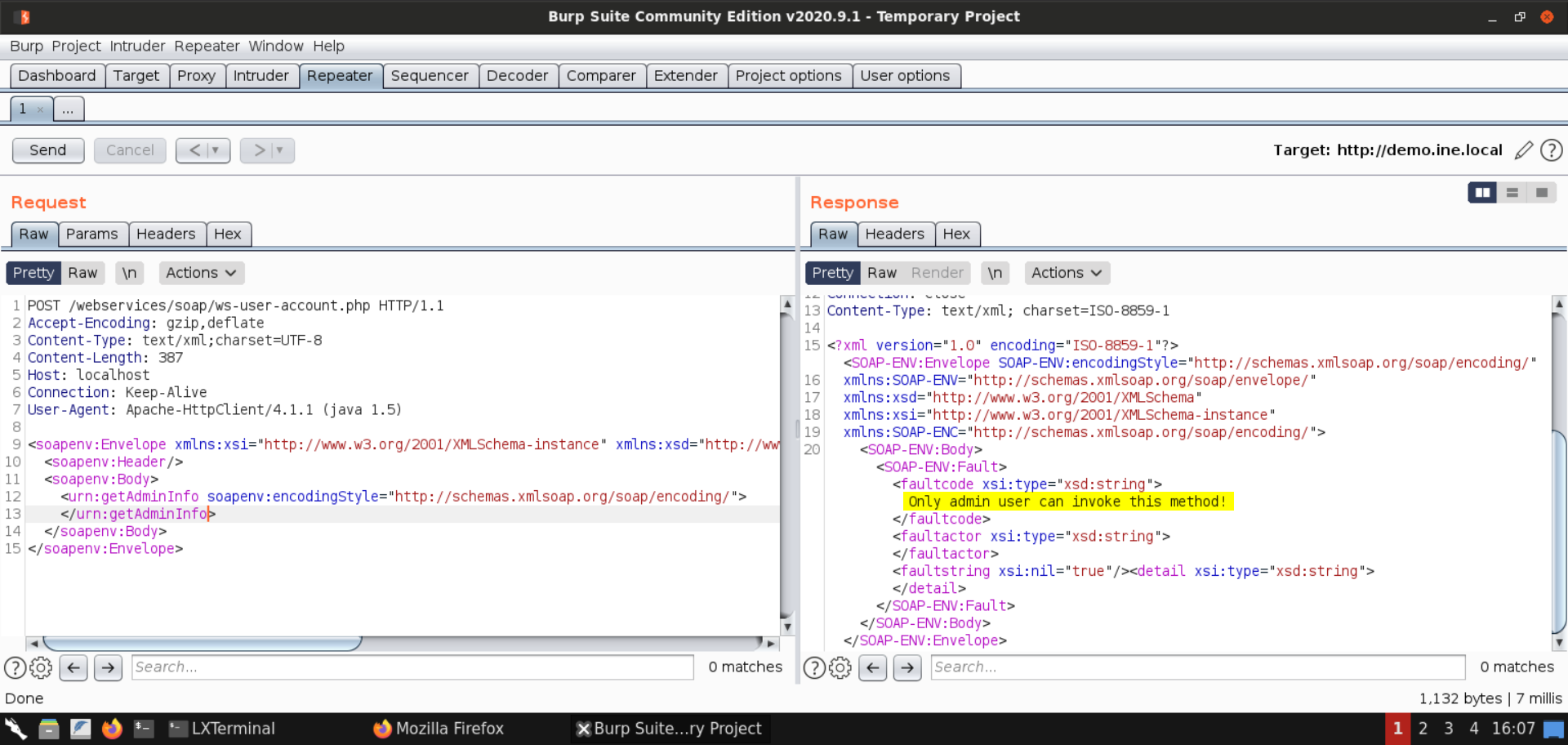This screenshot has width=1568, height=745.
Task: Select side-by-side split layout icon
Action: coord(1482,193)
